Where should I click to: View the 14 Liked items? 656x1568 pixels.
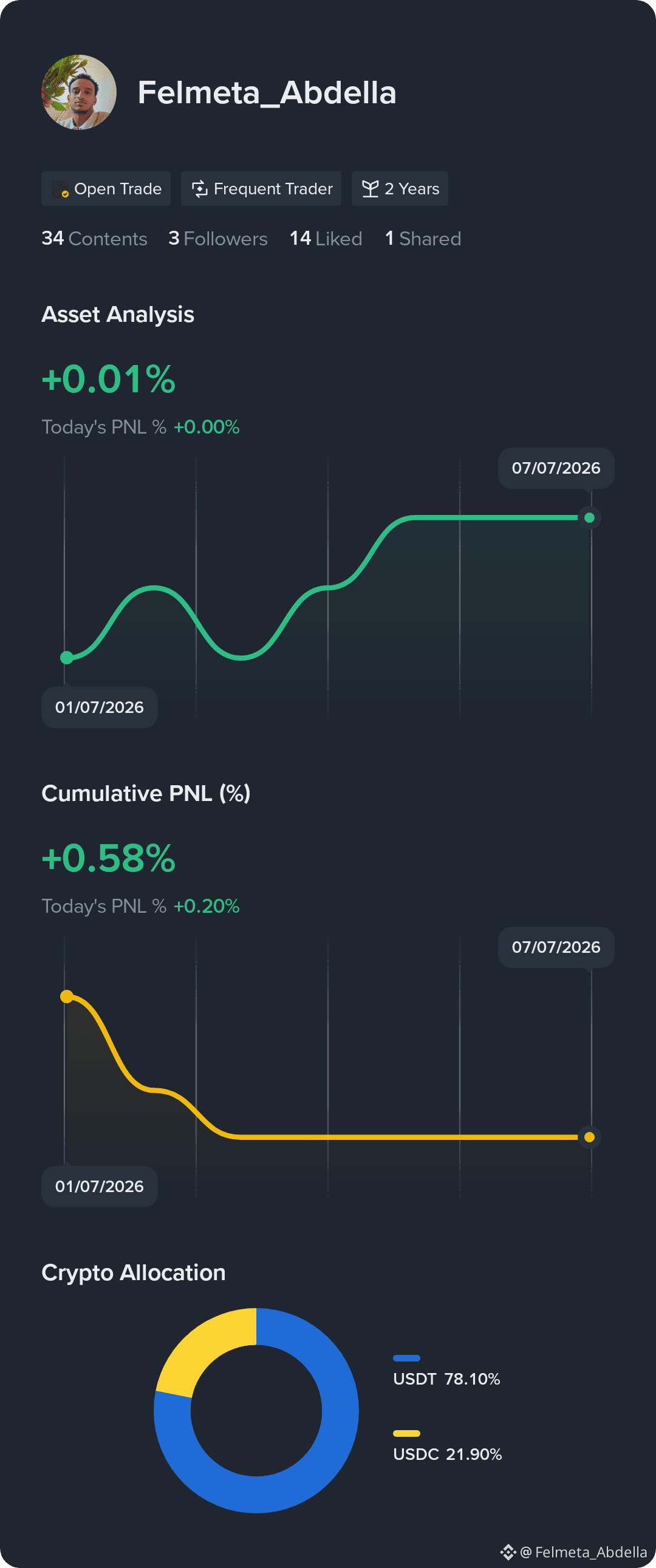326,239
